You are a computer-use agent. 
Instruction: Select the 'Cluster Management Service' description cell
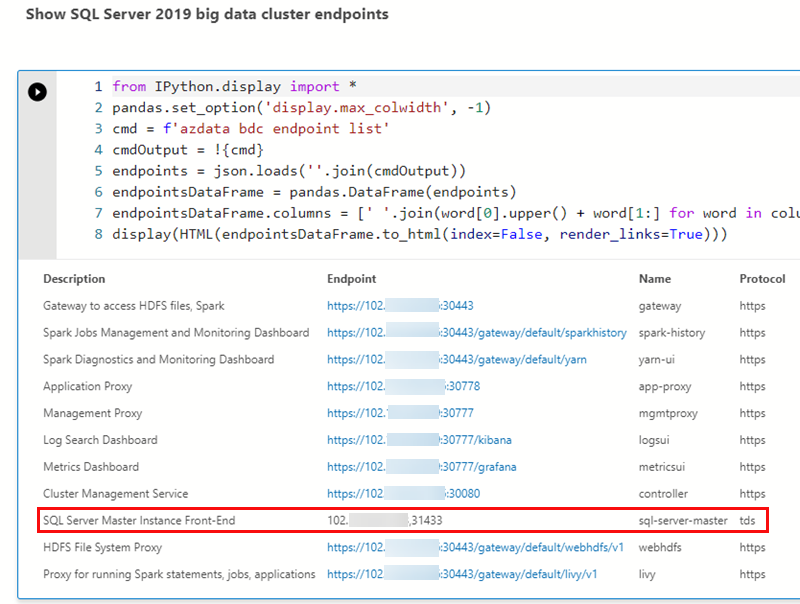pyautogui.click(x=116, y=494)
